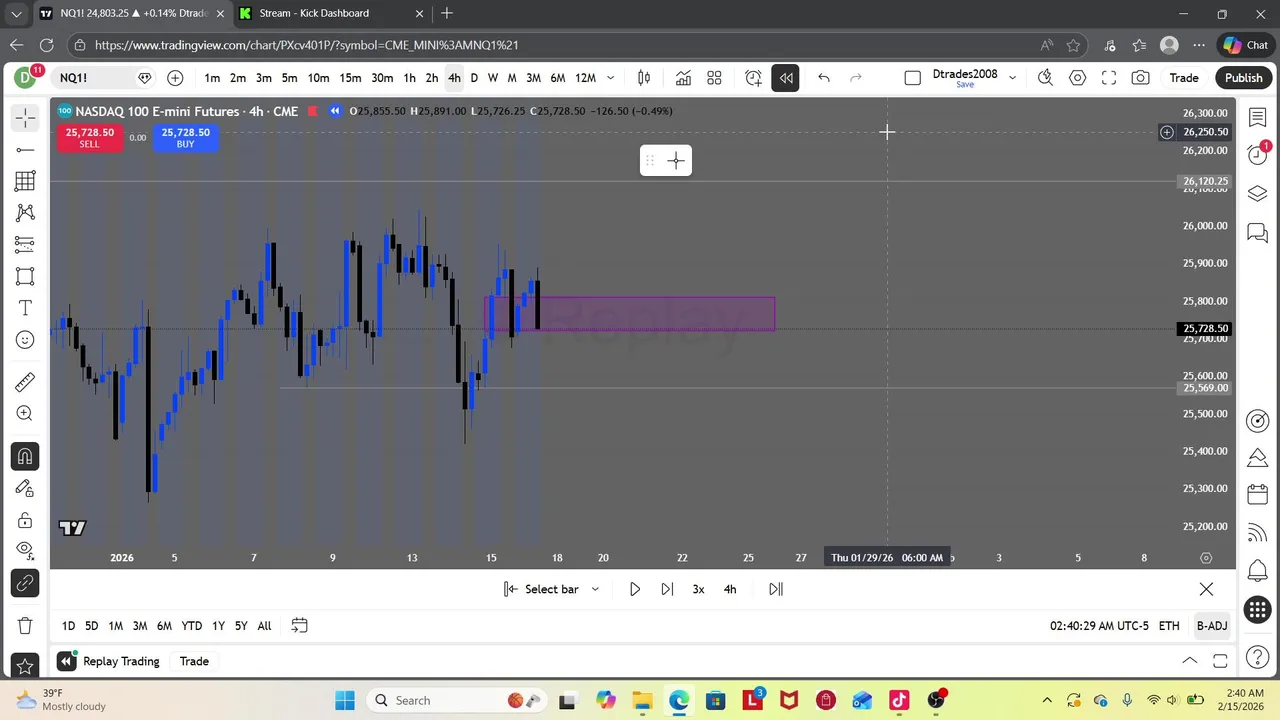Toggle the bar replay mode button
This screenshot has width=1280, height=720.
click(785, 78)
